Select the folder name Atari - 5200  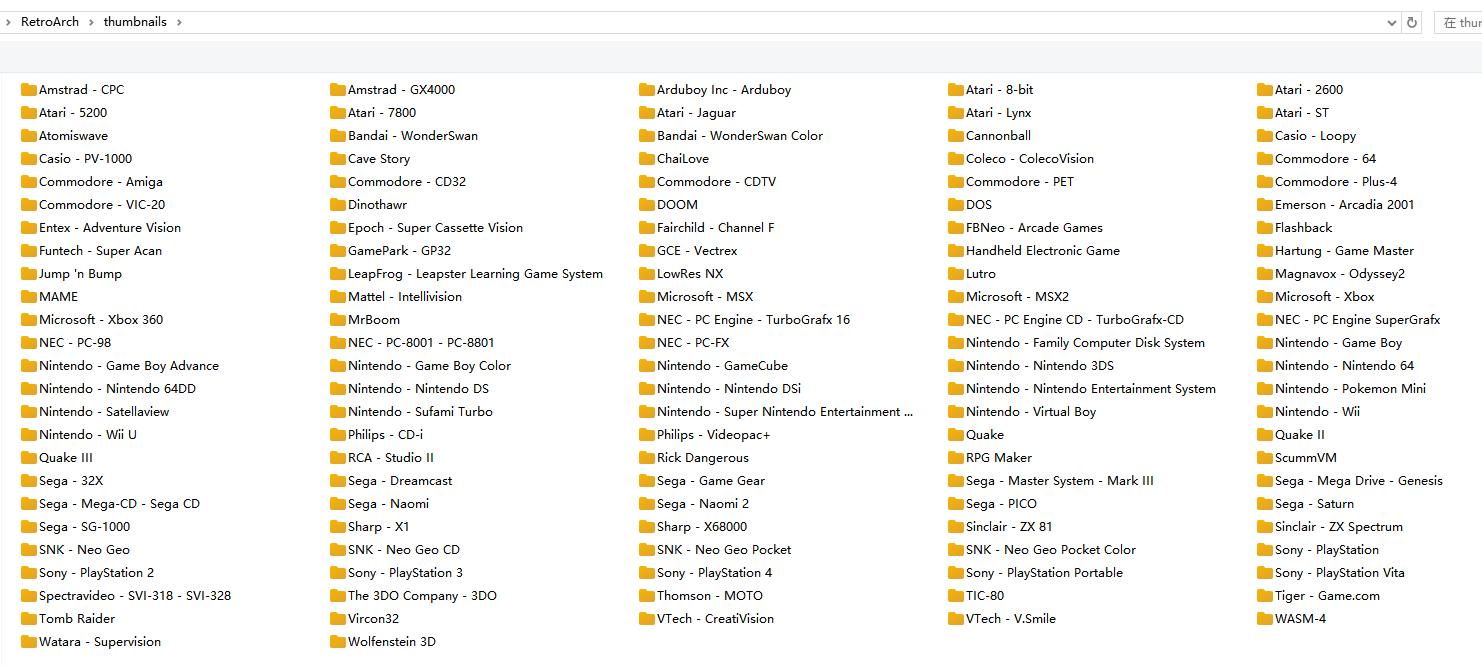[x=73, y=113]
